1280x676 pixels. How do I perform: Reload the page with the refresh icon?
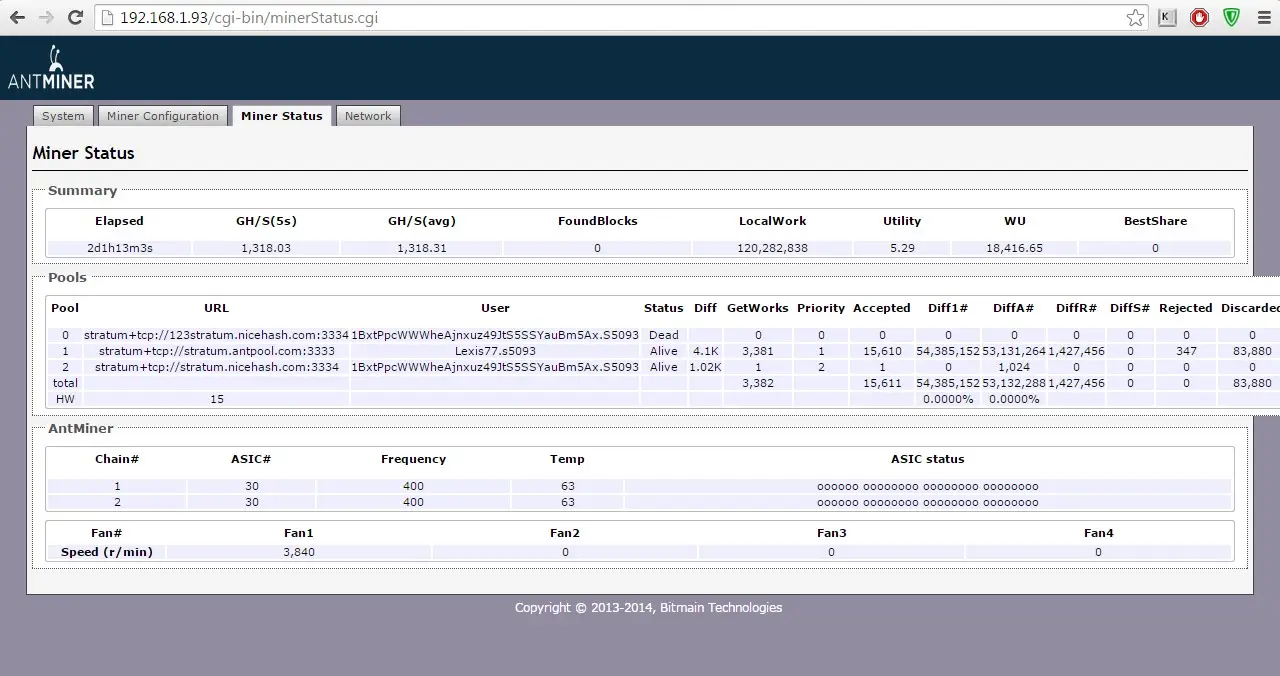75,18
